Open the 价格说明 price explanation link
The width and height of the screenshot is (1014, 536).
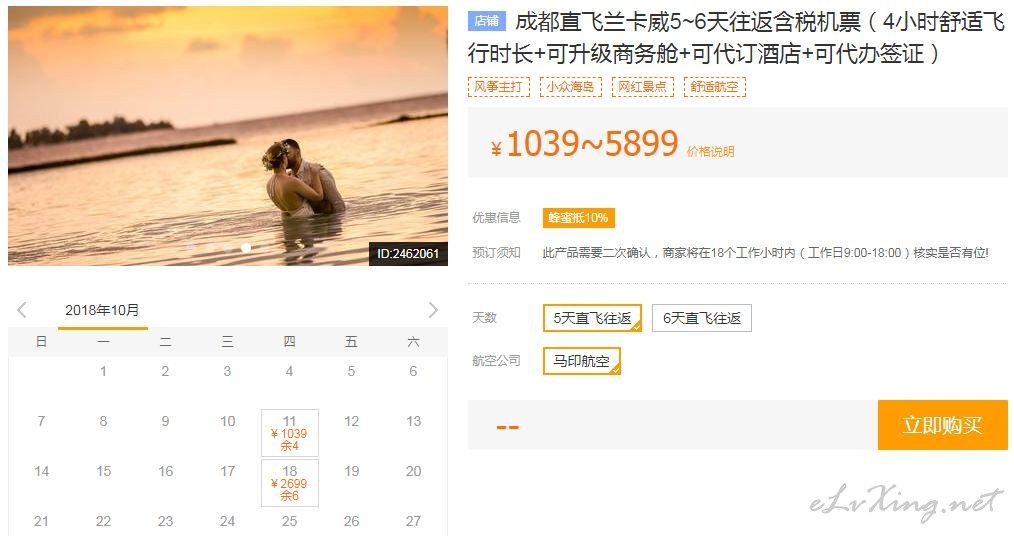click(x=710, y=152)
